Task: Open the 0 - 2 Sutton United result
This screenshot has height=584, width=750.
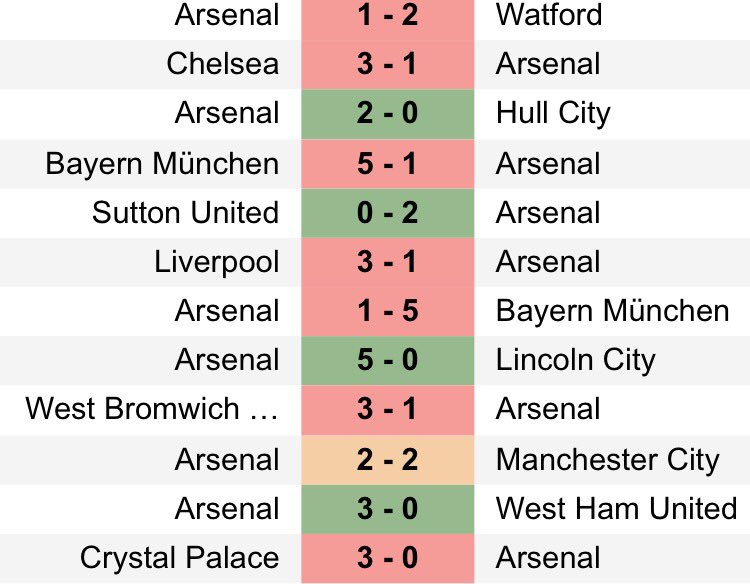Action: tap(387, 213)
